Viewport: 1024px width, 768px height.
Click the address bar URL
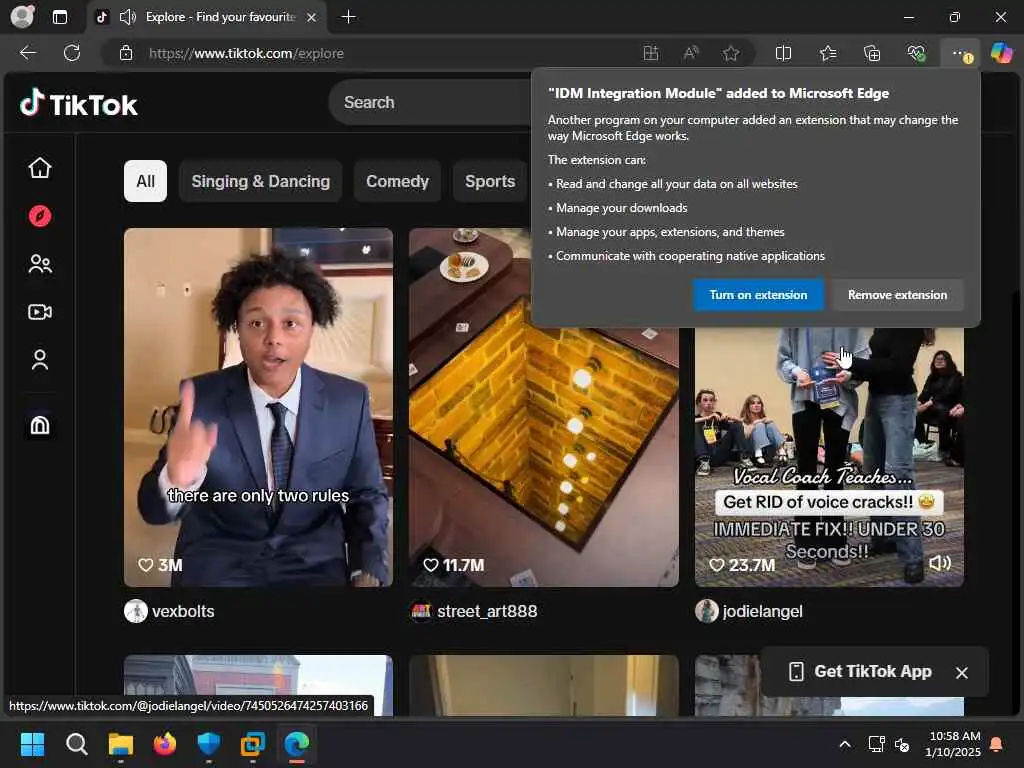pyautogui.click(x=246, y=53)
